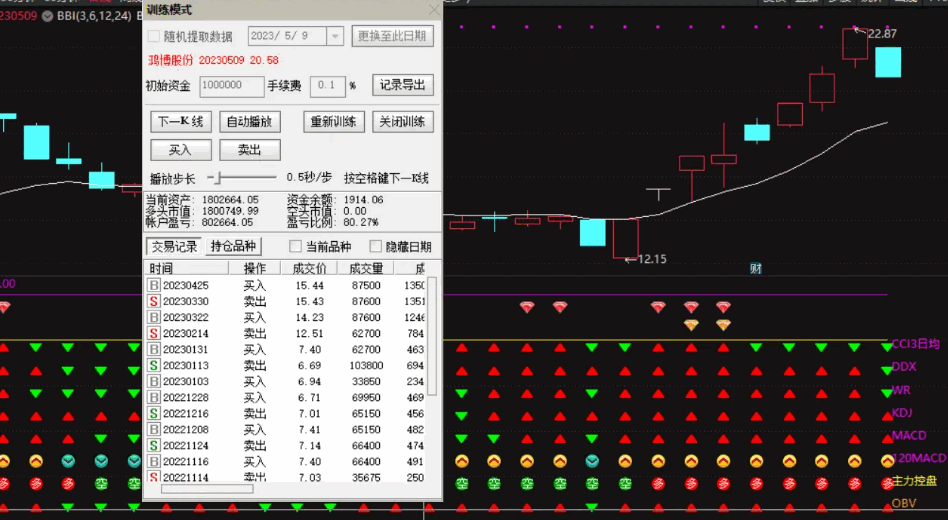
Task: Click the green S icon for 20230113
Action: pyautogui.click(x=154, y=365)
